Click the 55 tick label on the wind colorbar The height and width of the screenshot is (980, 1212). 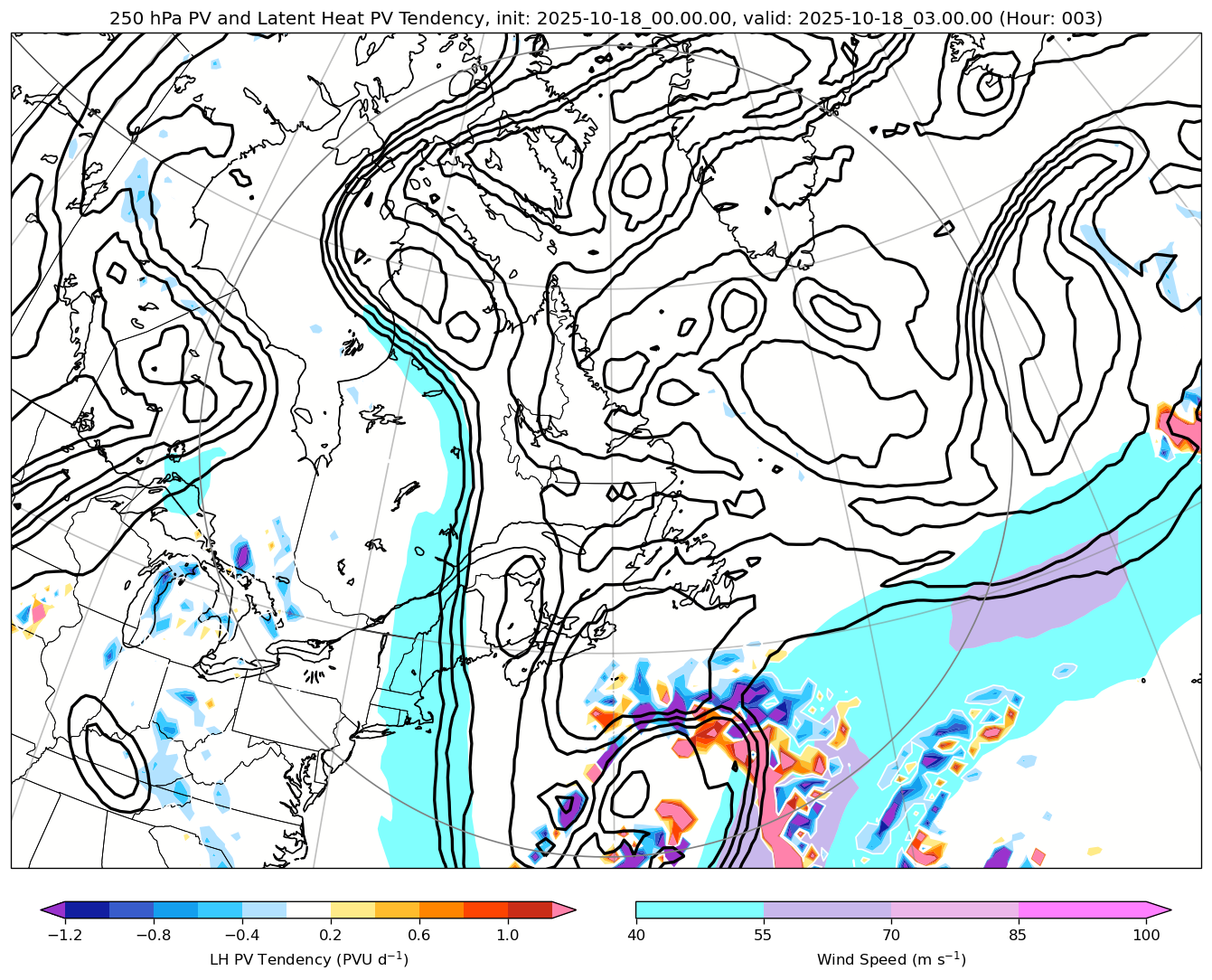764,935
